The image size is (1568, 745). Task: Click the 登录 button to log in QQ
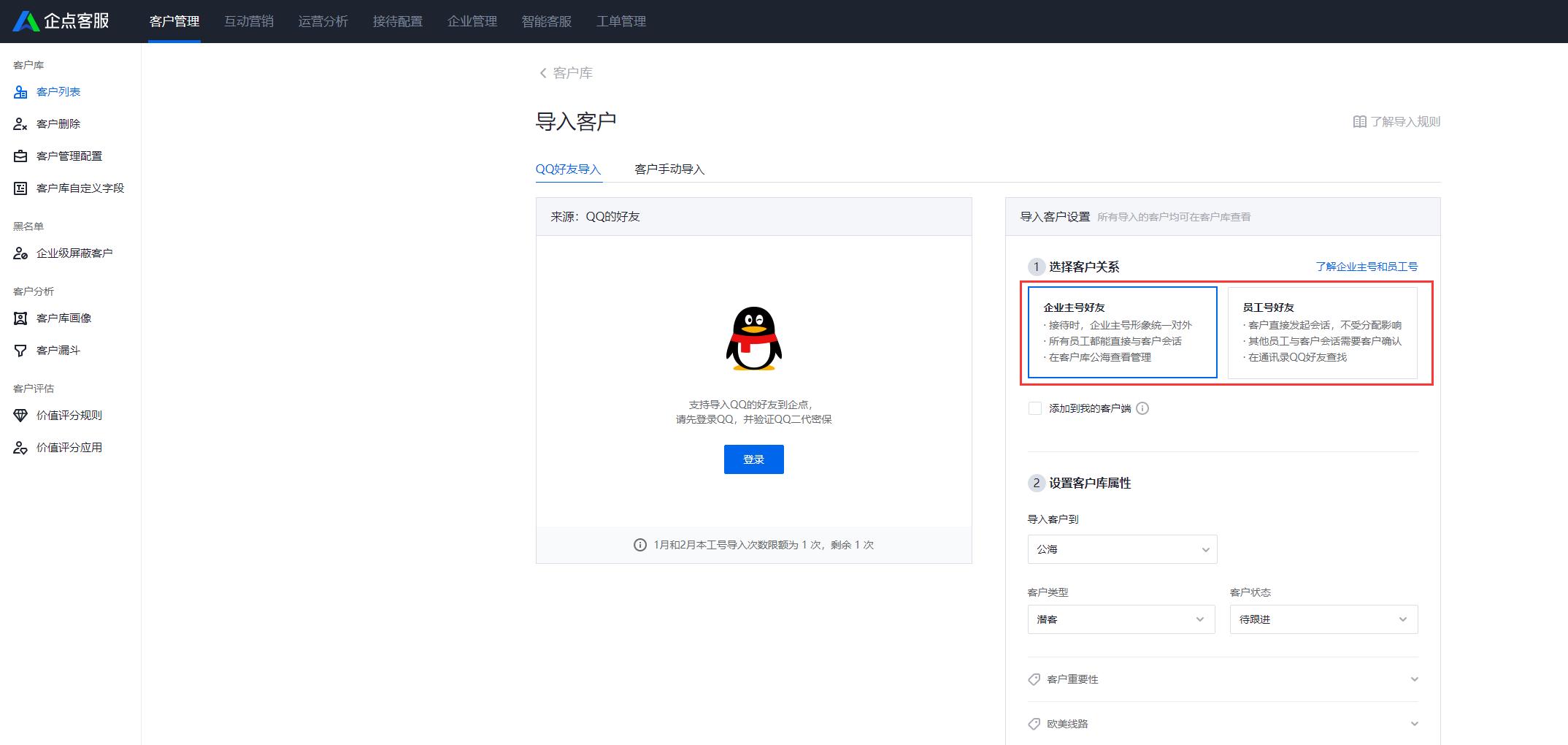(753, 459)
